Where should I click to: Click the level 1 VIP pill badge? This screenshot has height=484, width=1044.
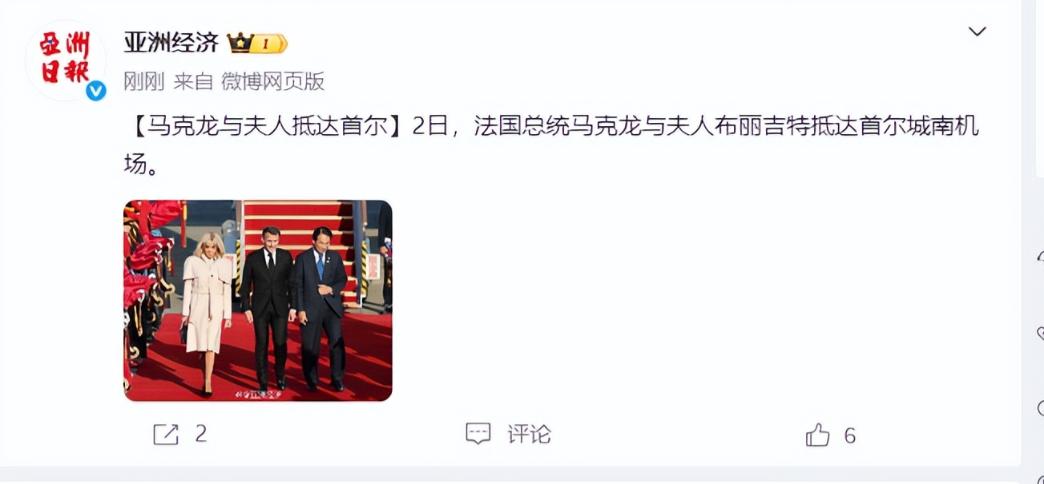point(270,44)
